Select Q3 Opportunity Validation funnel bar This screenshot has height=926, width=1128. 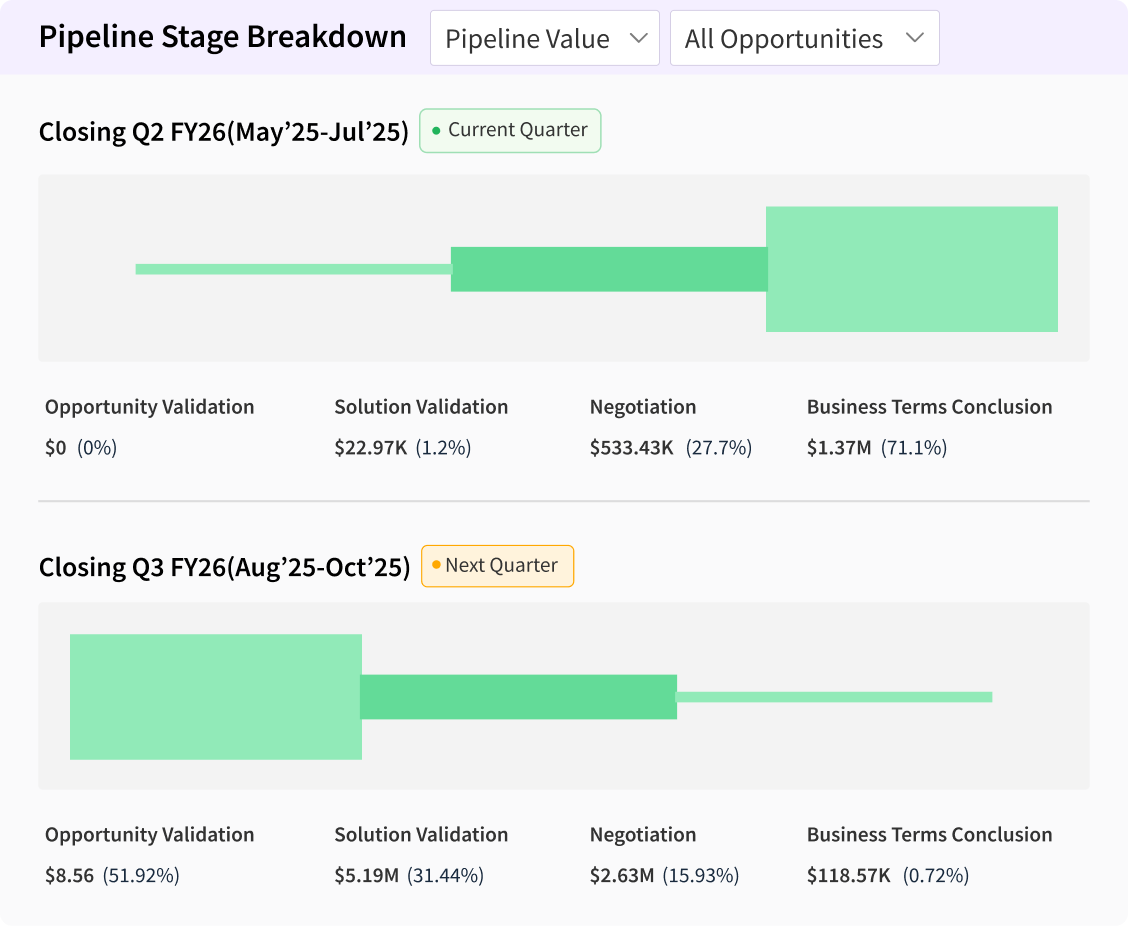(215, 696)
